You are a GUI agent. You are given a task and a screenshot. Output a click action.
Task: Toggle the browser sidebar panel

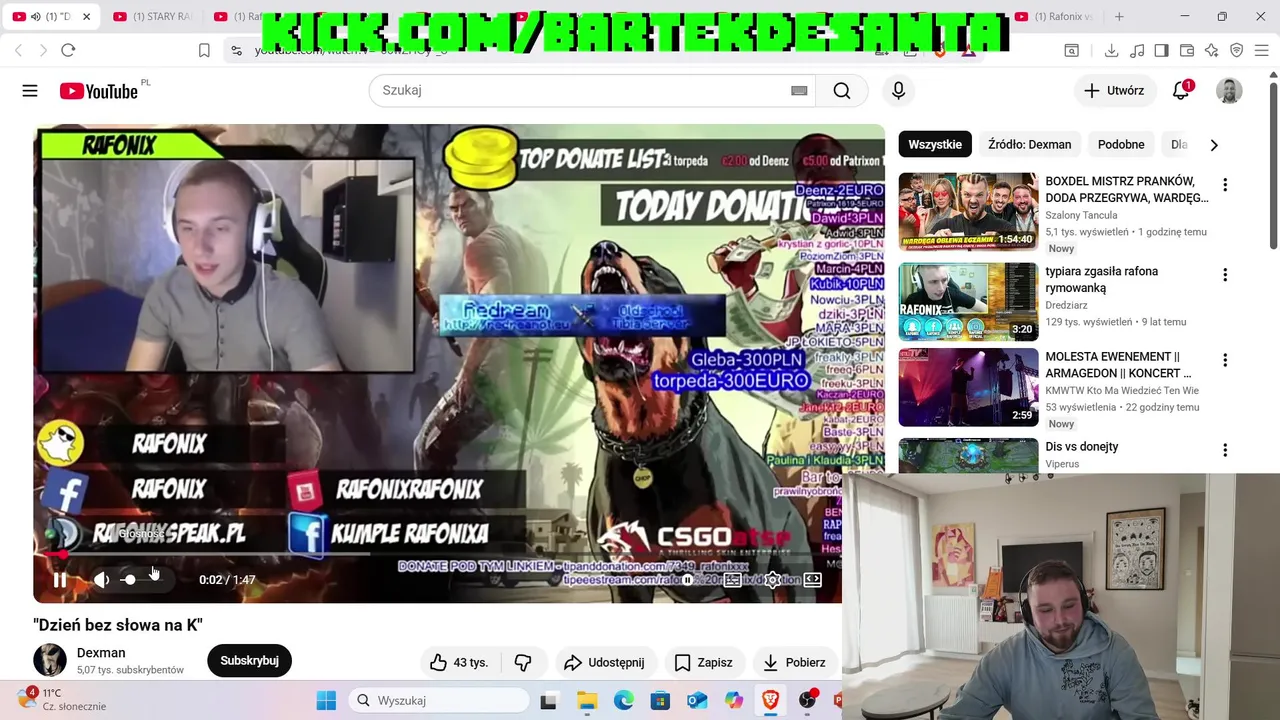[1161, 50]
